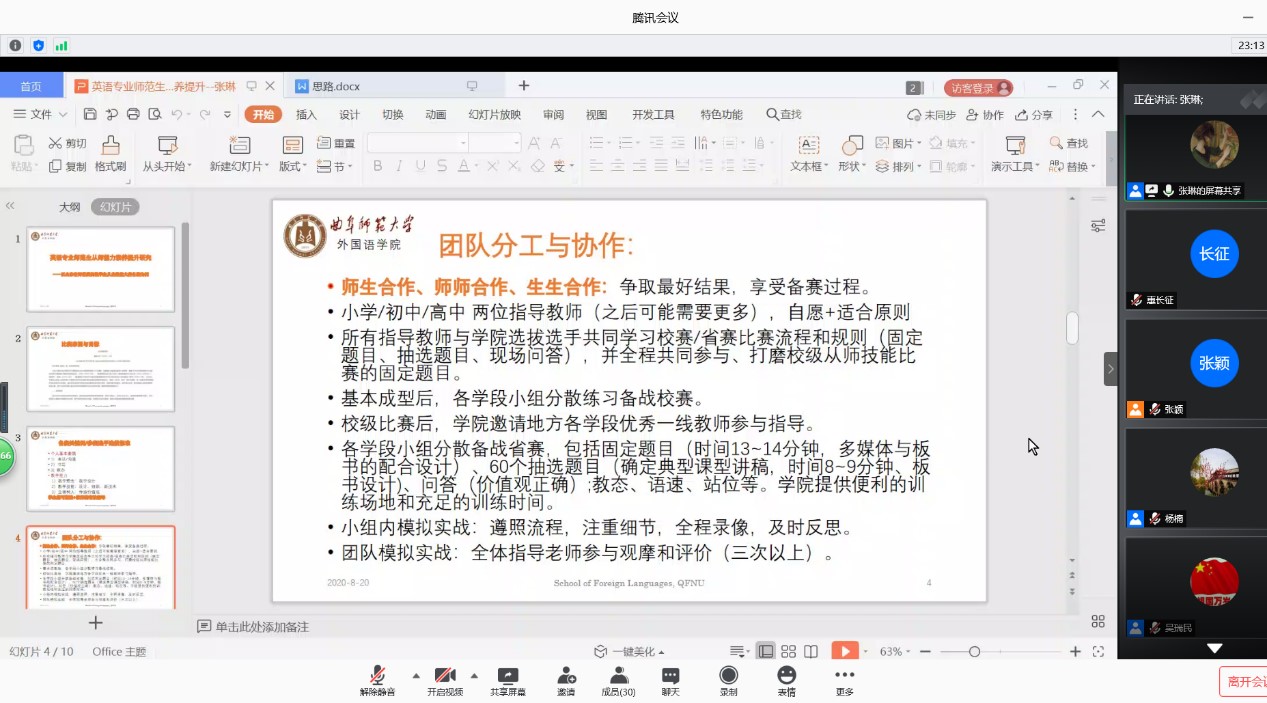Click the 共享屏幕 share screen icon
The width and height of the screenshot is (1267, 703).
point(508,677)
